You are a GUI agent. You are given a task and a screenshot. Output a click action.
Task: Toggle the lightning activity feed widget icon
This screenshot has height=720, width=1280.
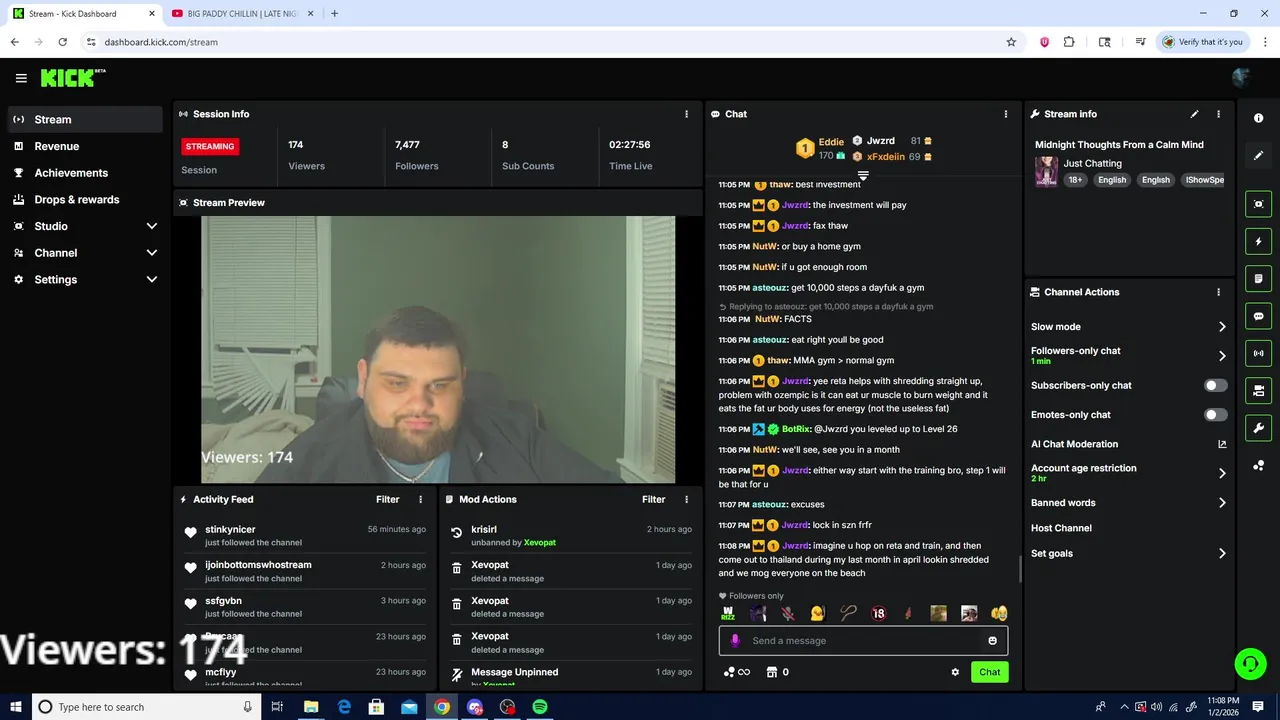click(x=1258, y=241)
